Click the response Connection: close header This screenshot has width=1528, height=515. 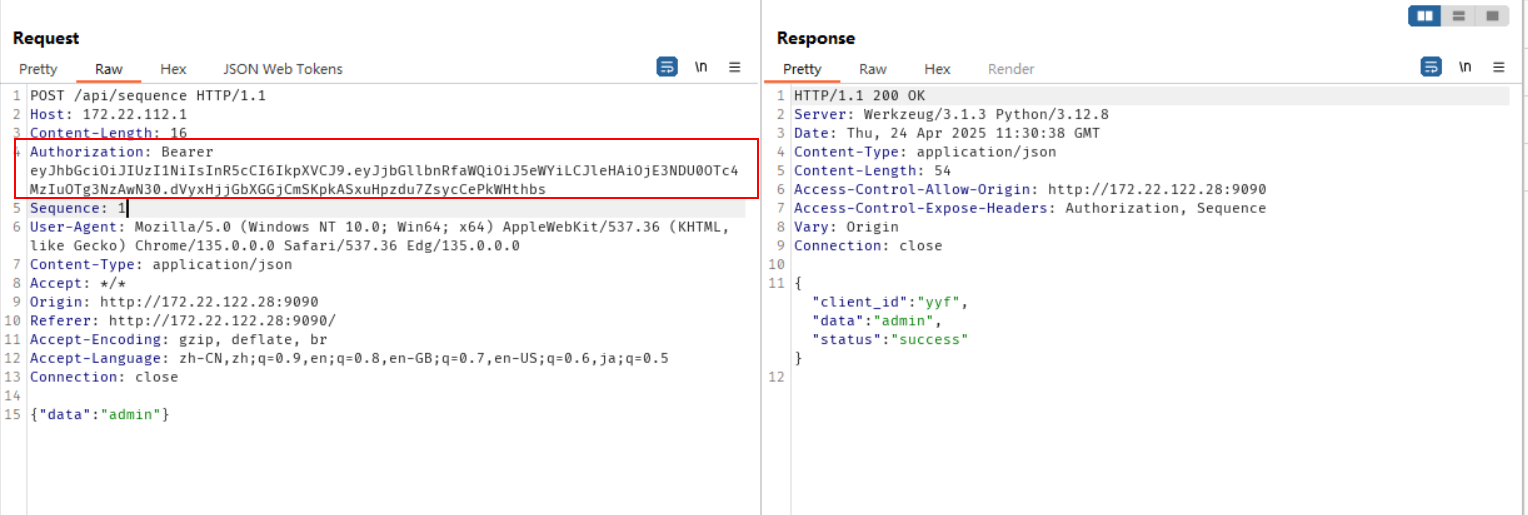point(868,245)
